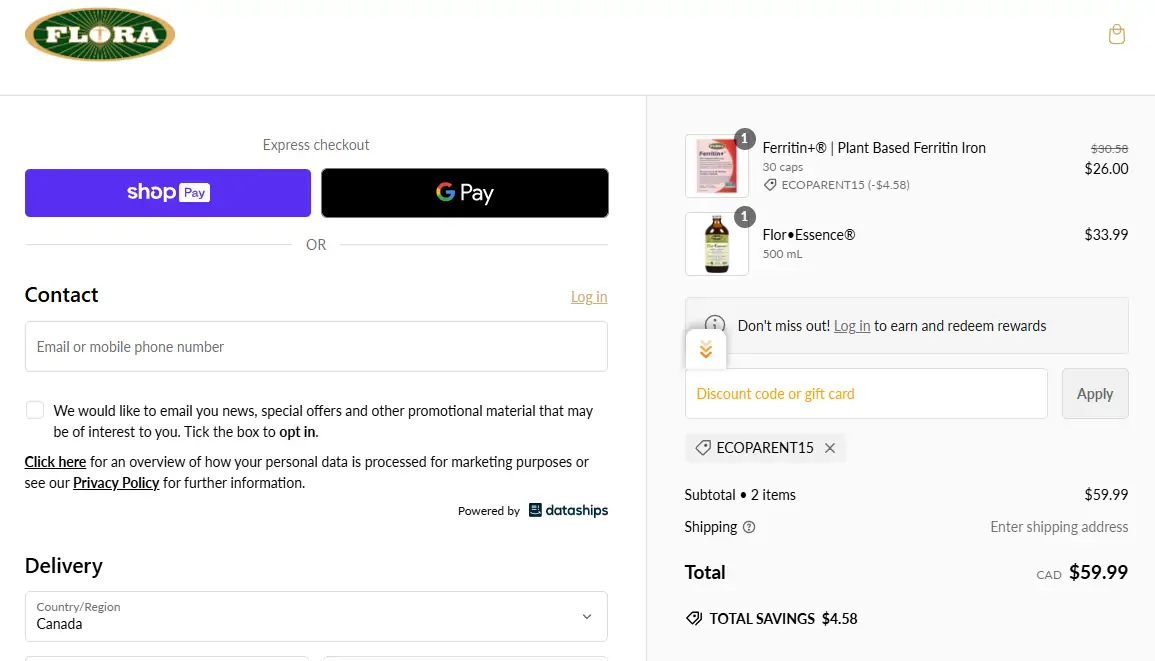
Task: Click the Ferritin+ product thumbnail
Action: point(717,166)
